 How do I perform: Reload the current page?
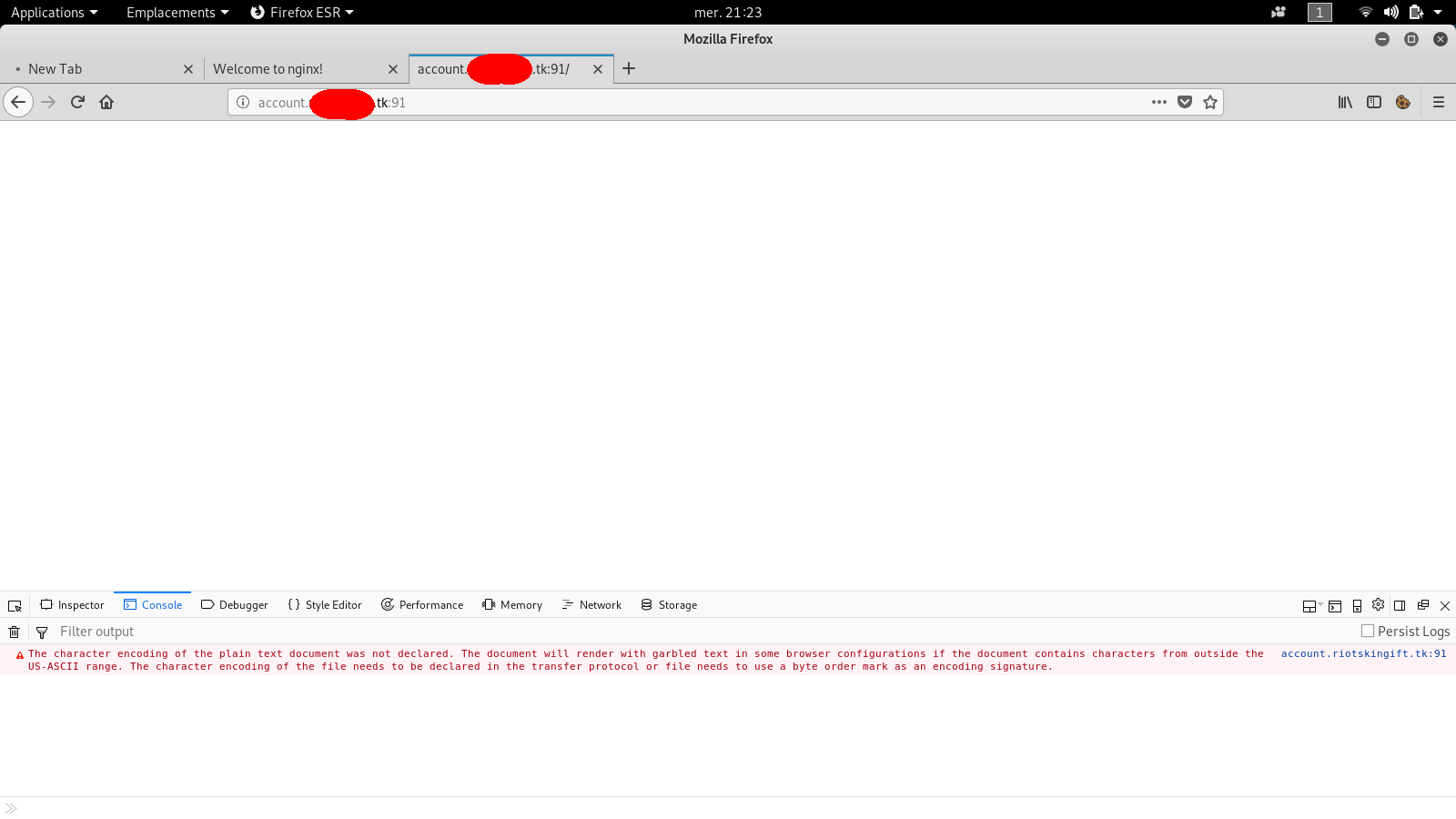pyautogui.click(x=77, y=102)
